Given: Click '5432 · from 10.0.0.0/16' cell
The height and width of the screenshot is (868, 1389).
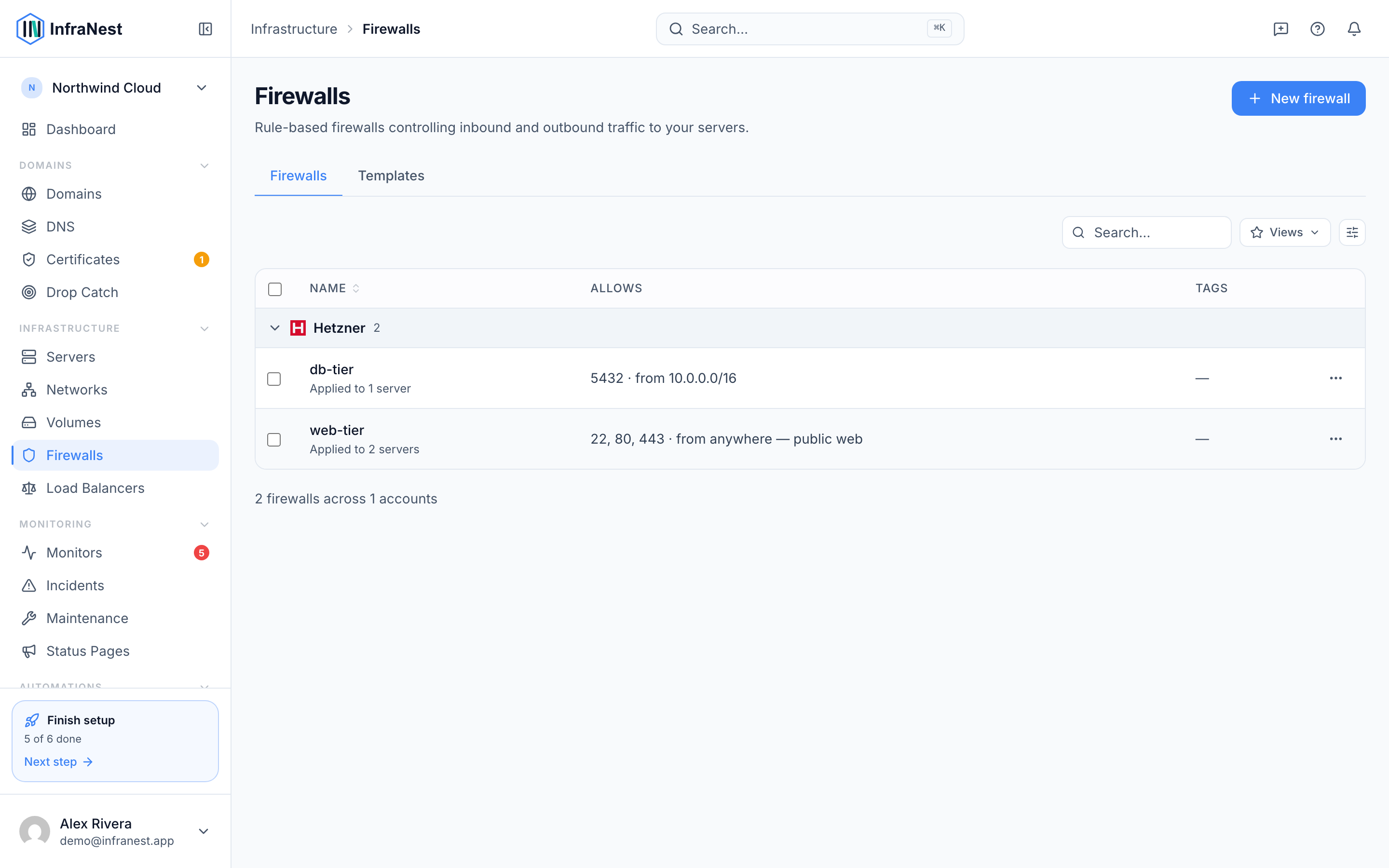Looking at the screenshot, I should tap(664, 379).
